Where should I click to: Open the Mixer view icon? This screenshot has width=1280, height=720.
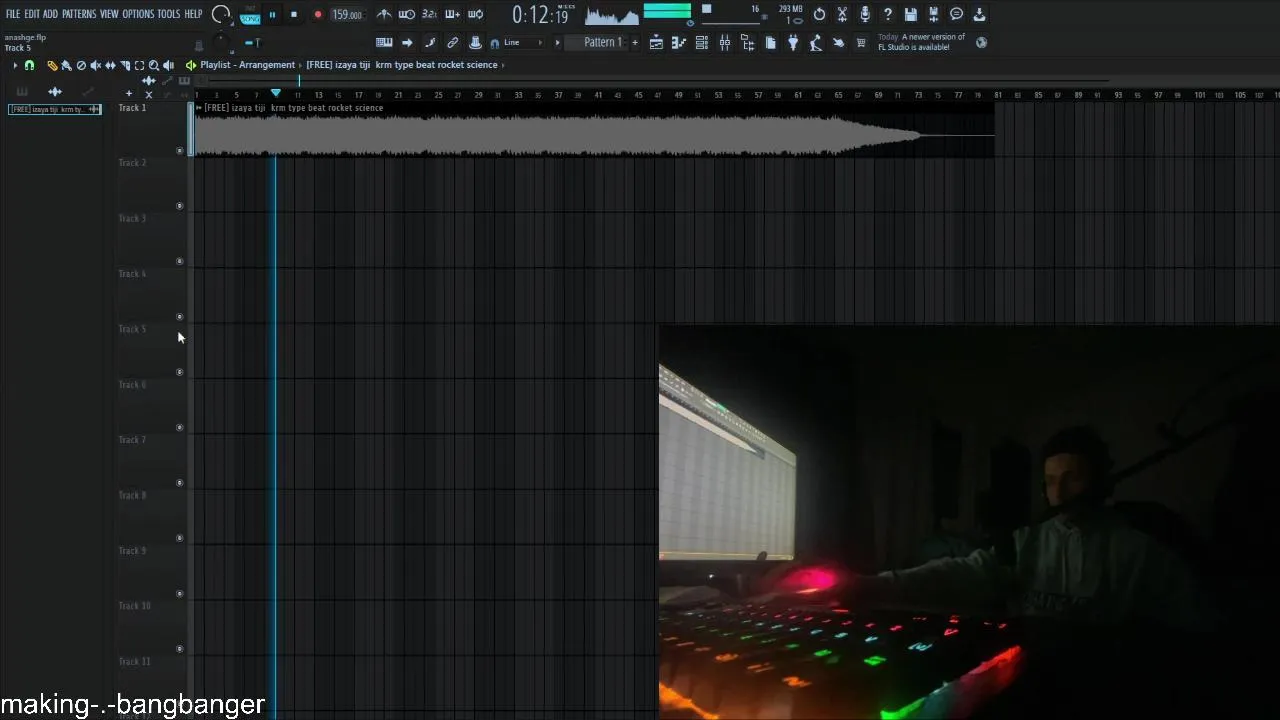pyautogui.click(x=724, y=43)
